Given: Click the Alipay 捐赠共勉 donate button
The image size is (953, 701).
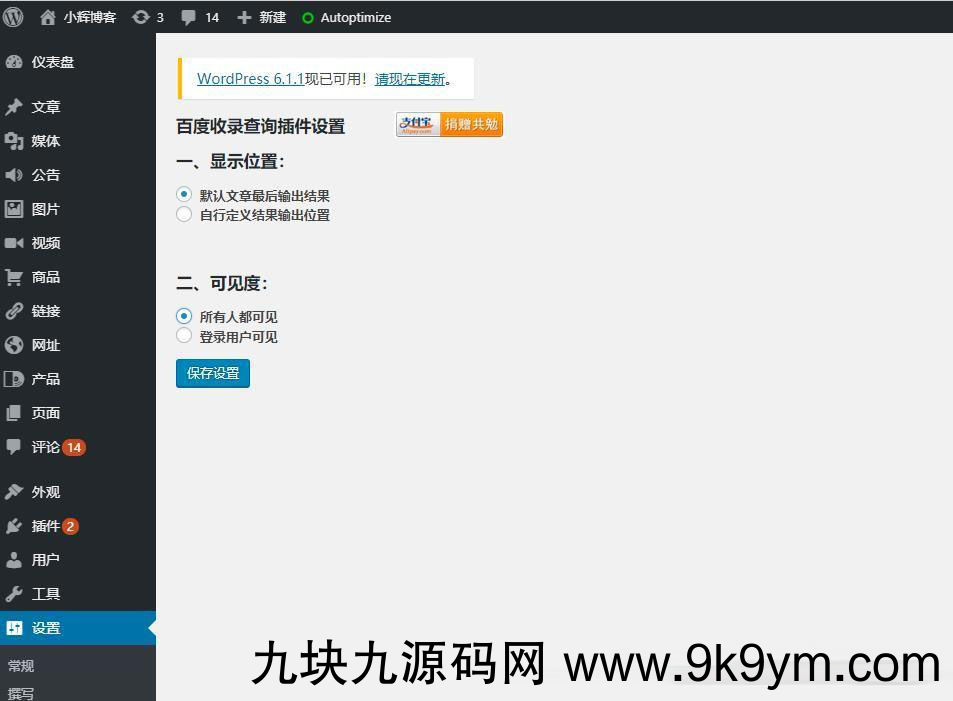Looking at the screenshot, I should point(449,125).
